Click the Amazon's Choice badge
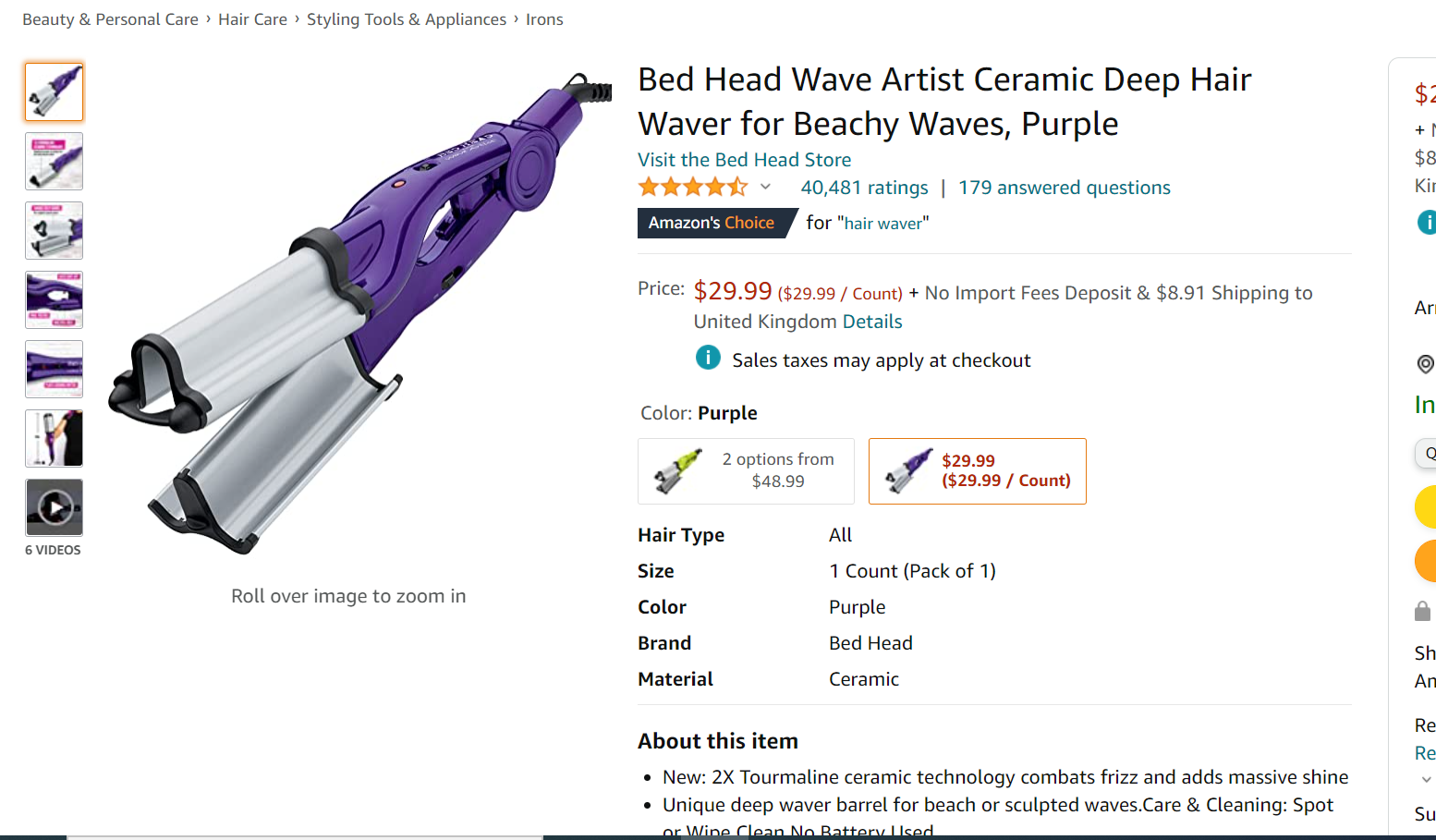 [712, 223]
